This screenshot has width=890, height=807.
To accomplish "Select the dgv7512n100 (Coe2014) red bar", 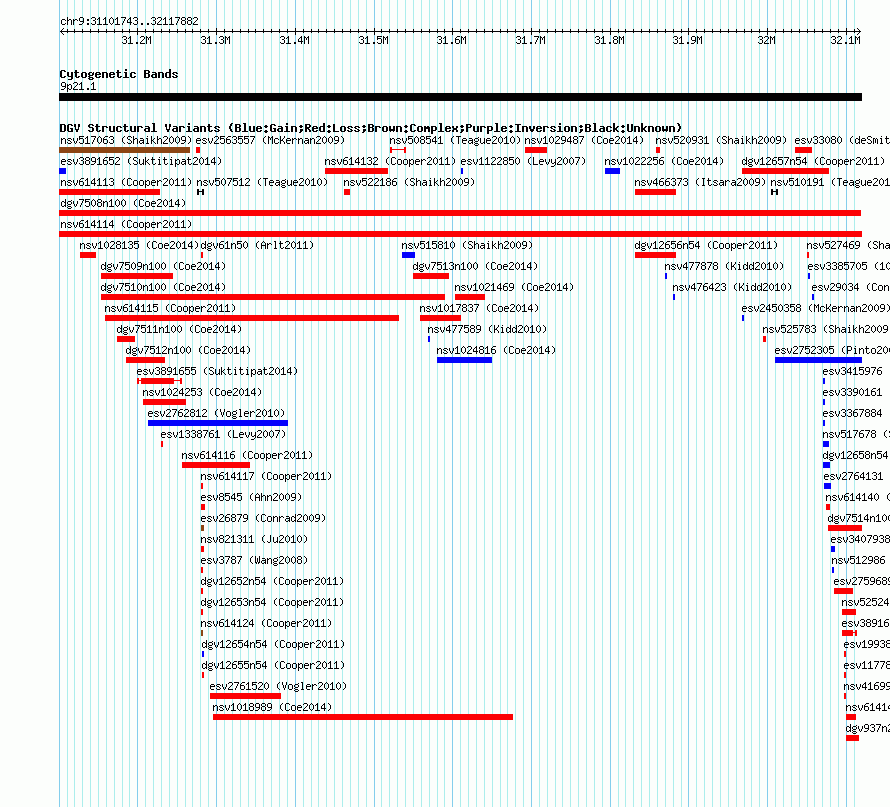I will click(x=145, y=360).
